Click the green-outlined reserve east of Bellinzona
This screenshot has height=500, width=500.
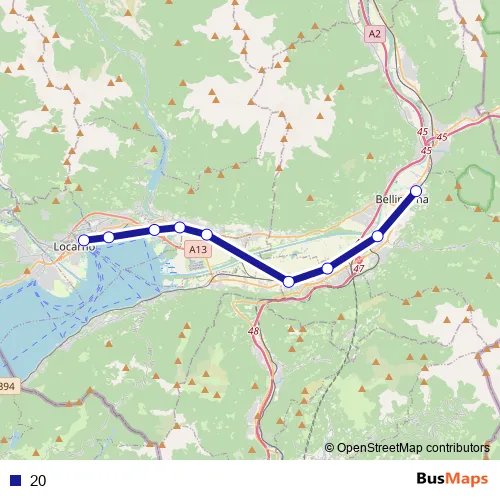pyautogui.click(x=475, y=186)
